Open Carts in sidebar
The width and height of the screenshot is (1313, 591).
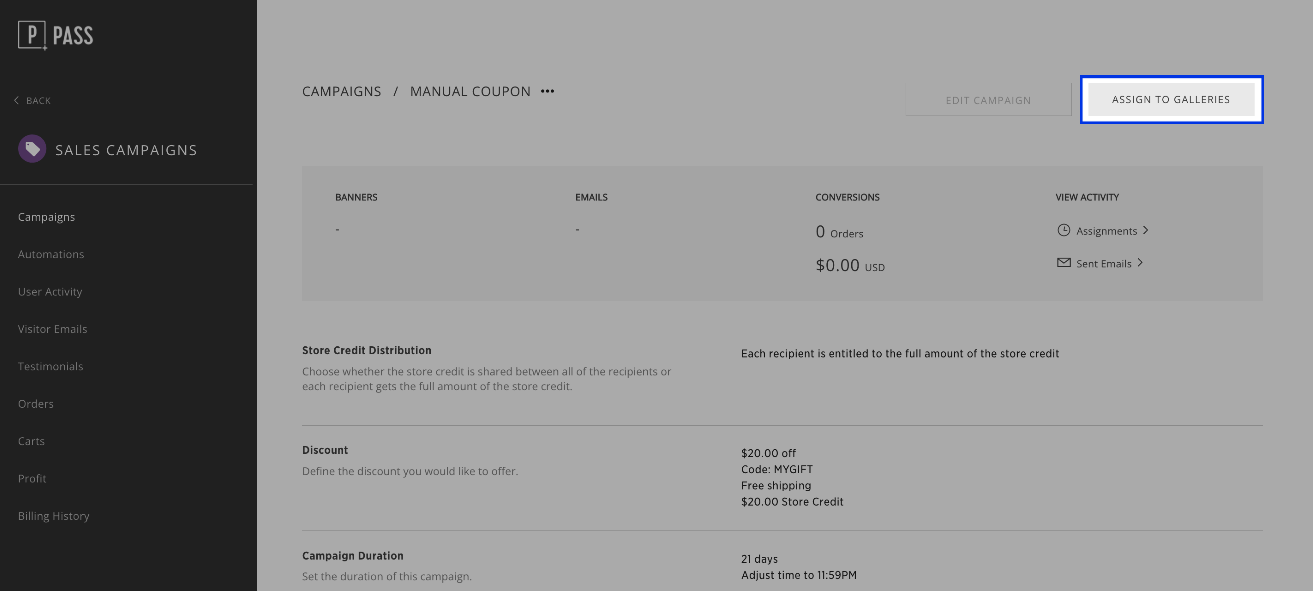[x=31, y=441]
